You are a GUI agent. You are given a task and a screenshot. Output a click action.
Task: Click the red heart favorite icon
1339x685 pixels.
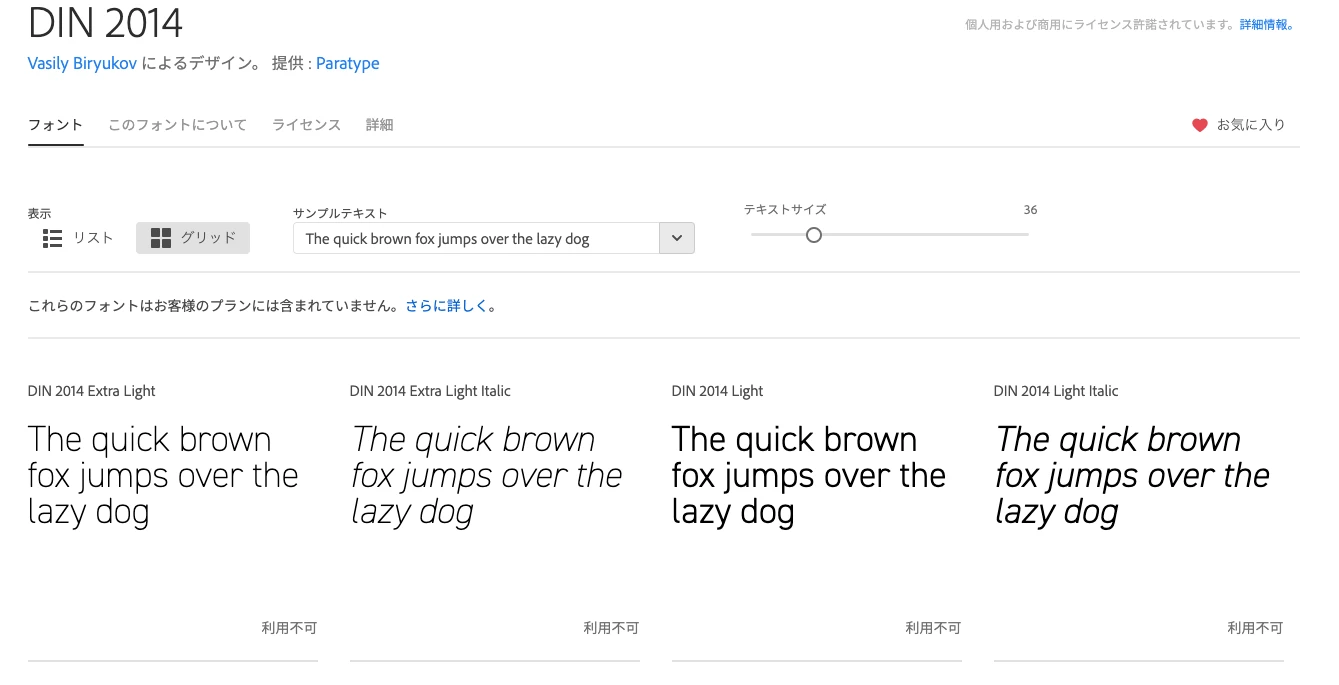[1200, 125]
